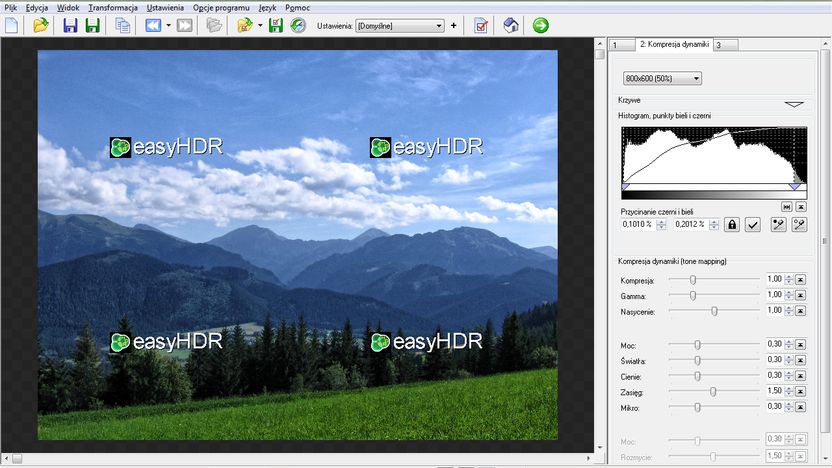Image resolution: width=832 pixels, height=468 pixels.
Task: Reset histogram points with small reset icon
Action: (x=801, y=206)
